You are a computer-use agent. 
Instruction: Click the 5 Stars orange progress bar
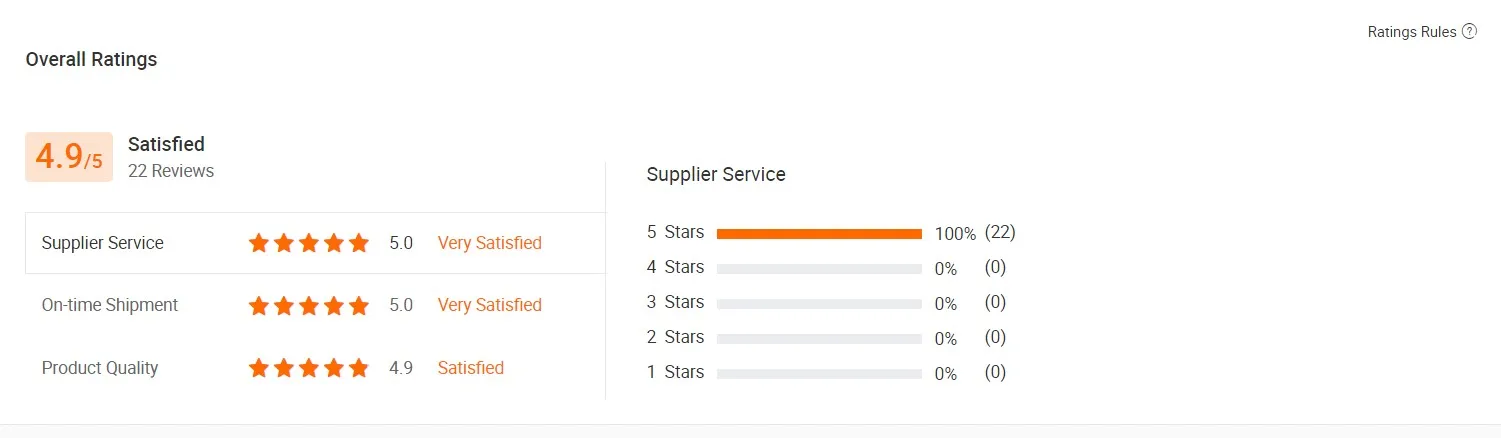819,234
